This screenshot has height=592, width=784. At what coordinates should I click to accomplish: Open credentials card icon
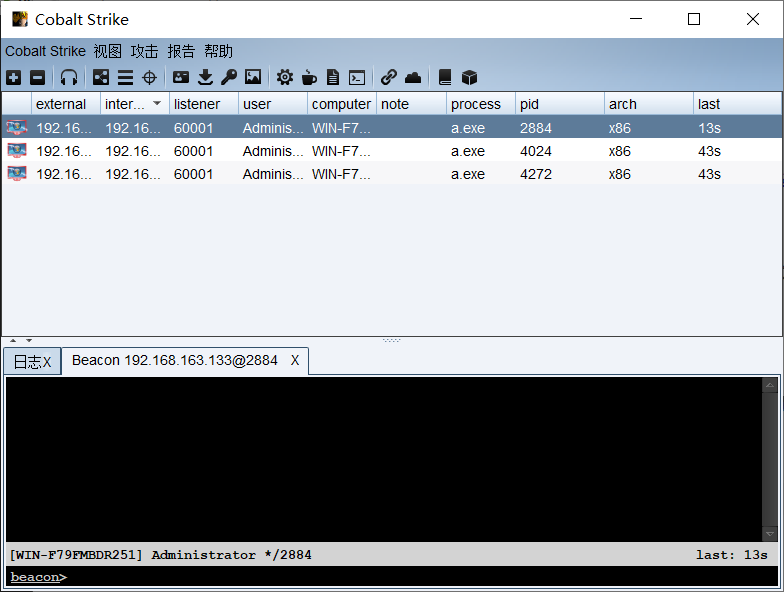click(x=180, y=77)
